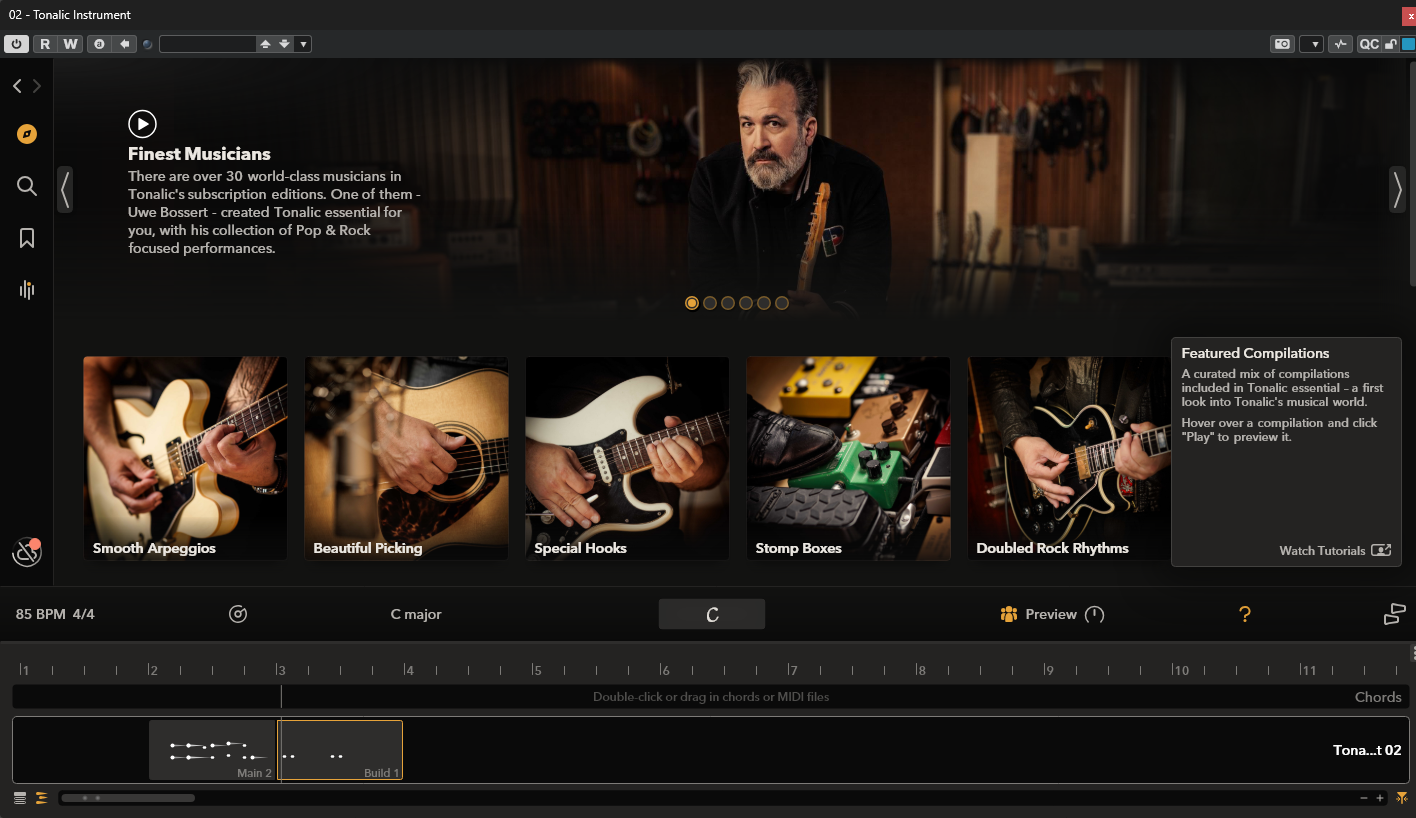Open the dropdown next to the camera icon

click(1312, 44)
